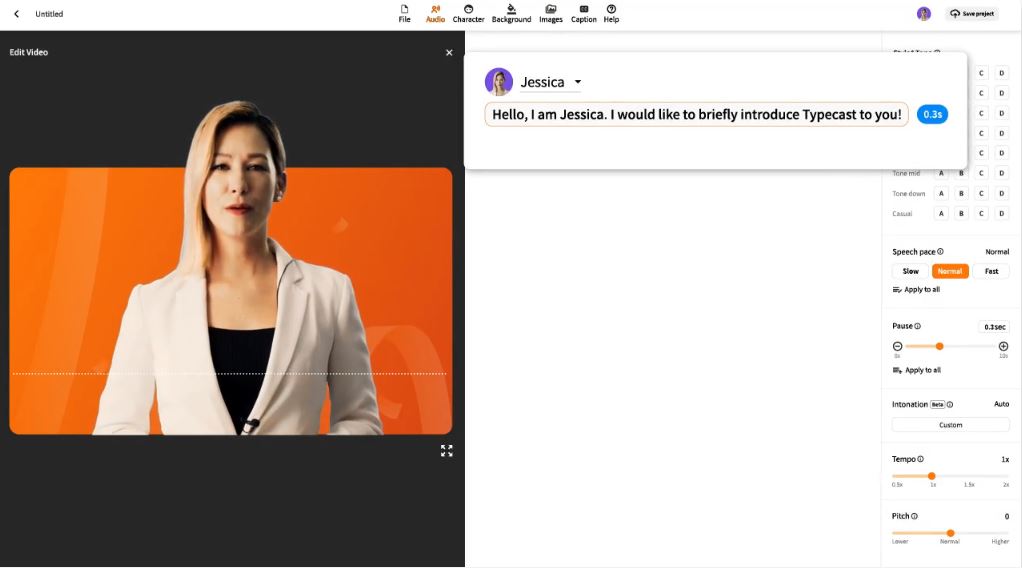Image resolution: width=1022 pixels, height=568 pixels.
Task: Click the Jessica character name
Action: tap(542, 82)
